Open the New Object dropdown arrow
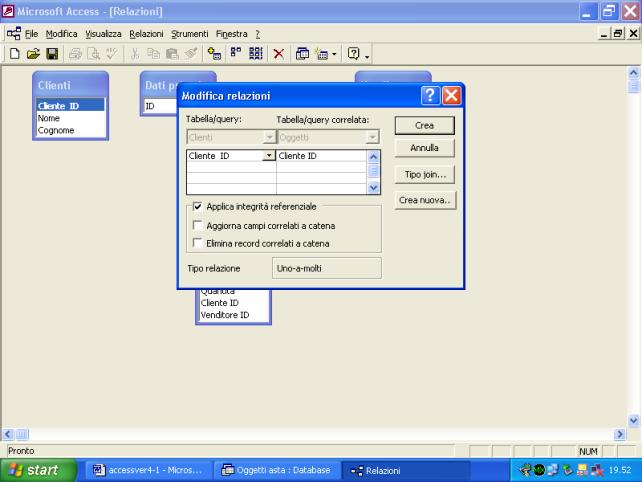The height and width of the screenshot is (482, 642). point(334,54)
